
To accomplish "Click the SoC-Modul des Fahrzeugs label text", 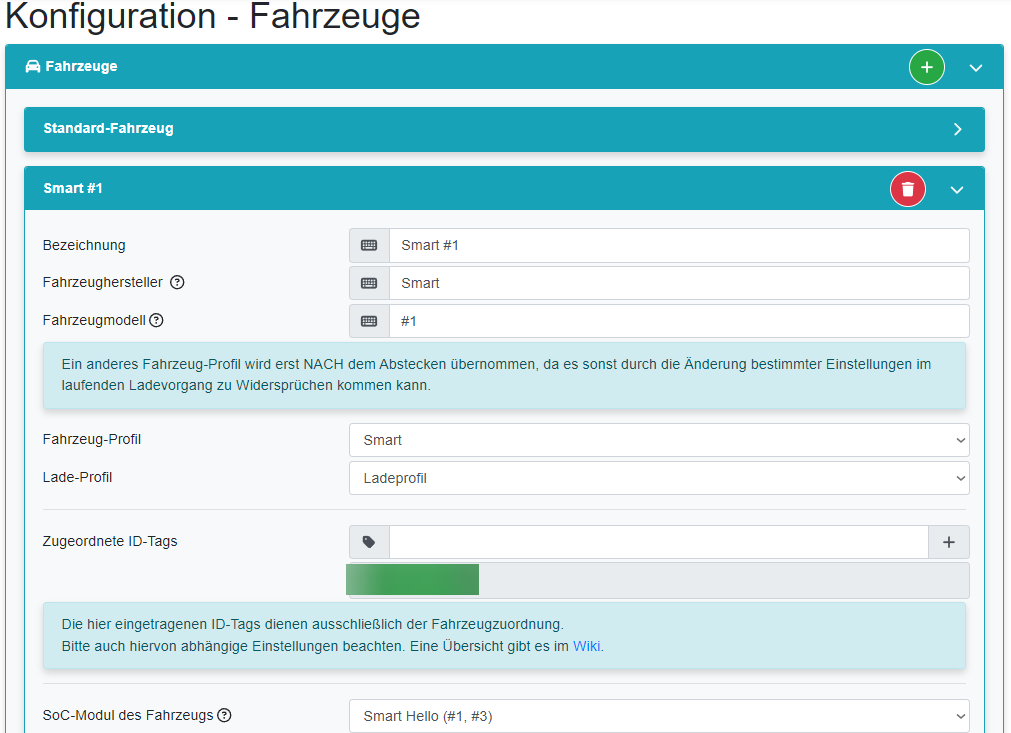I will [128, 715].
